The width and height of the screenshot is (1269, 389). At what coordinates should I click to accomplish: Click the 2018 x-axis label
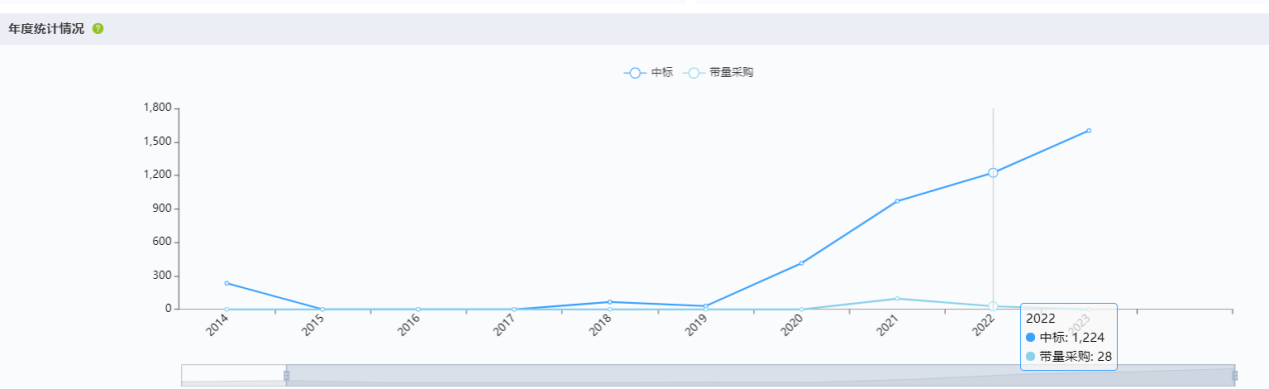pyautogui.click(x=600, y=325)
